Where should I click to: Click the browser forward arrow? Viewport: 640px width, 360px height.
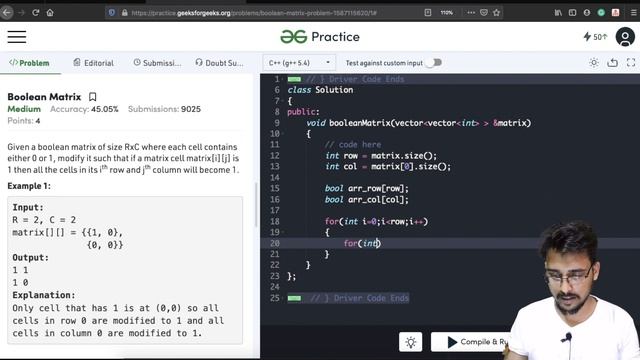(x=21, y=13)
